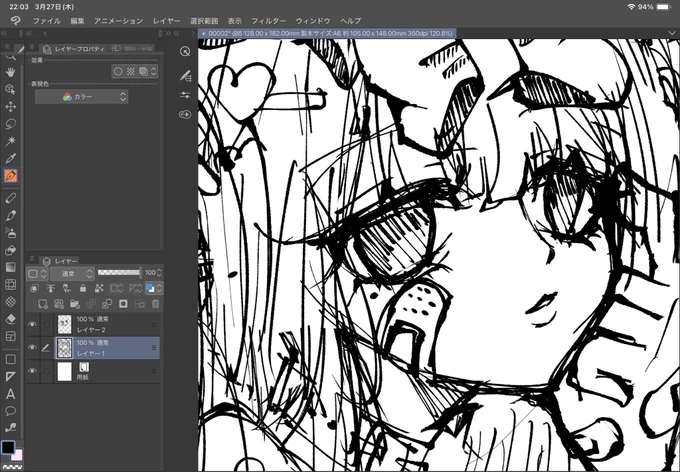Screen dimensions: 680x472
Task: Open the カラー expression color dropdown
Action: (x=82, y=97)
